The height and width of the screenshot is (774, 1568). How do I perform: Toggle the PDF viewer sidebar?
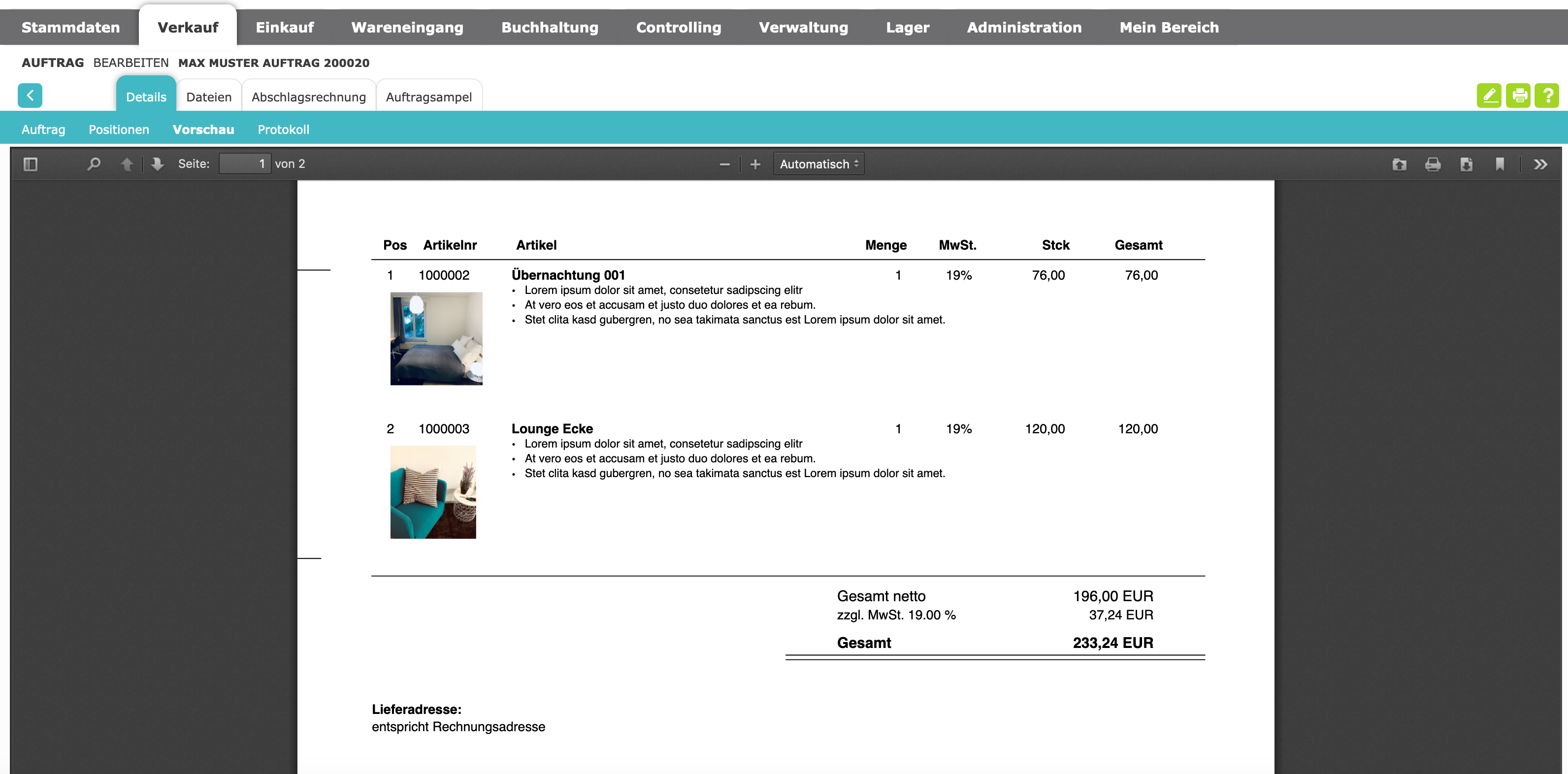31,163
